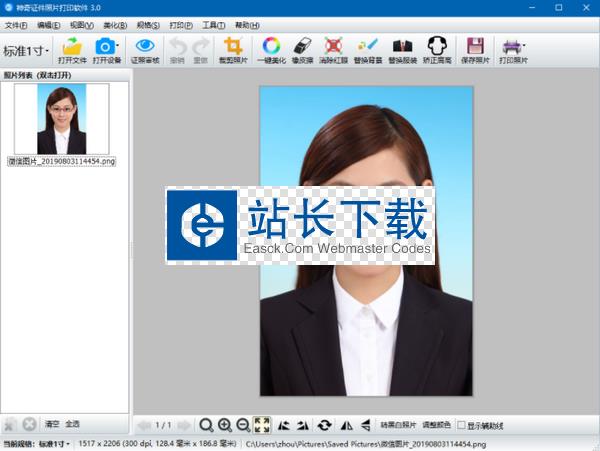Enable the 显示辅助线 checkbox

[460, 425]
